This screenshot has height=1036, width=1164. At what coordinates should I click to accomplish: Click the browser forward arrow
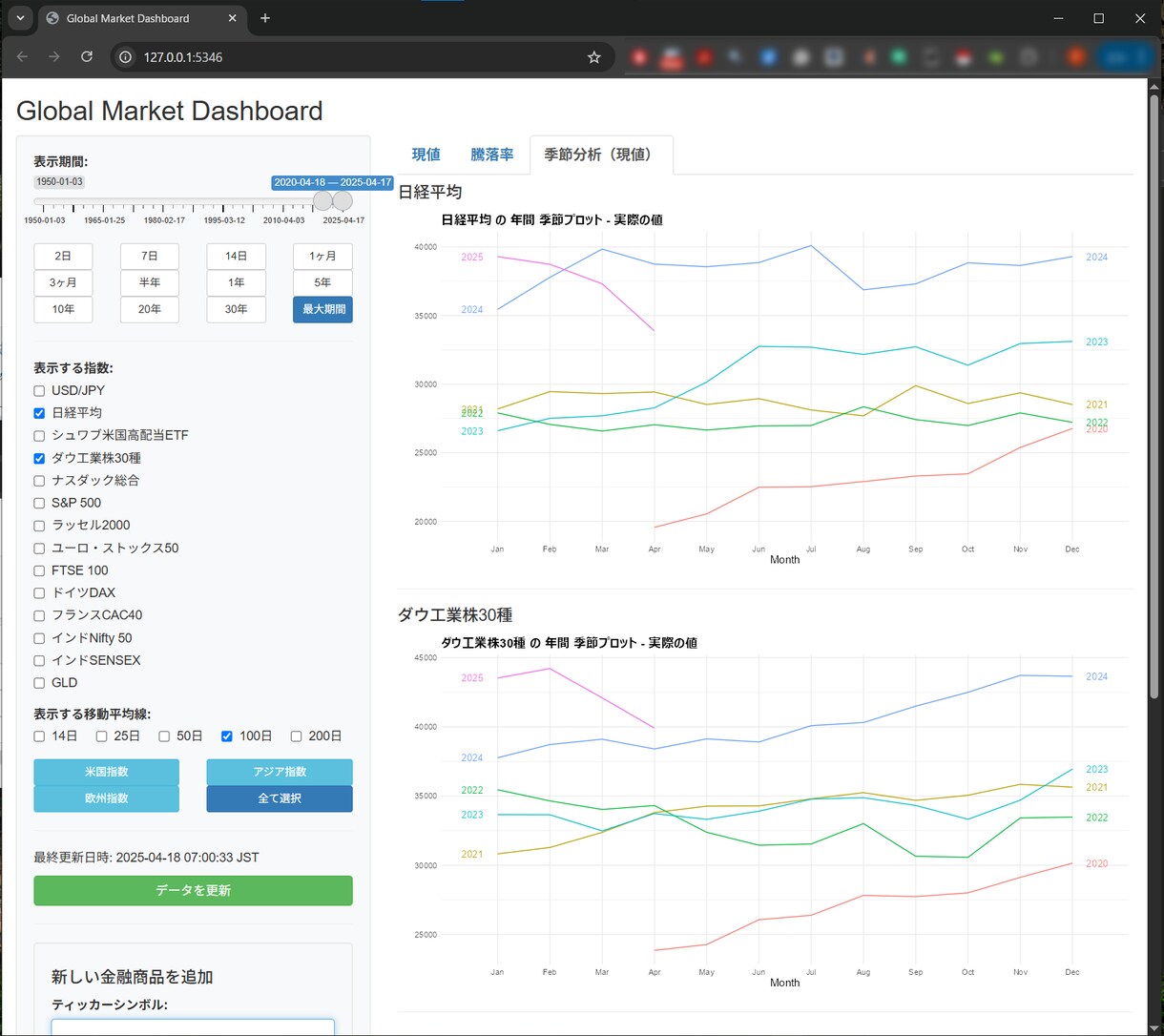[54, 57]
